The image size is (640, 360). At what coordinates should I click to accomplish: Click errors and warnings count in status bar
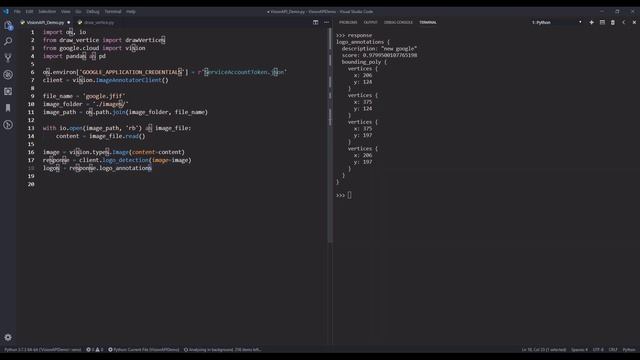(95, 350)
